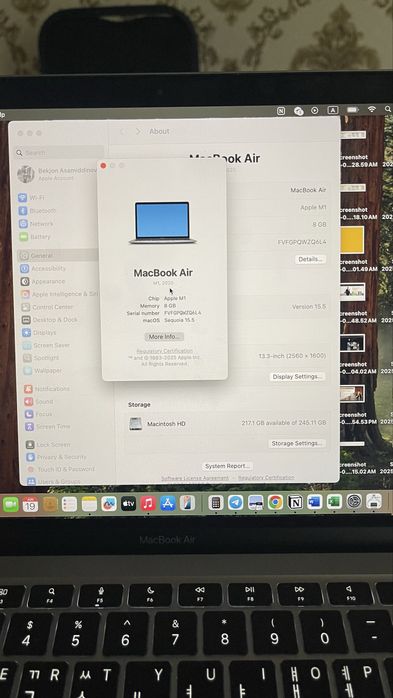Viewport: 393px width, 698px height.
Task: Select Focus in the sidebar
Action: pyautogui.click(x=39, y=414)
